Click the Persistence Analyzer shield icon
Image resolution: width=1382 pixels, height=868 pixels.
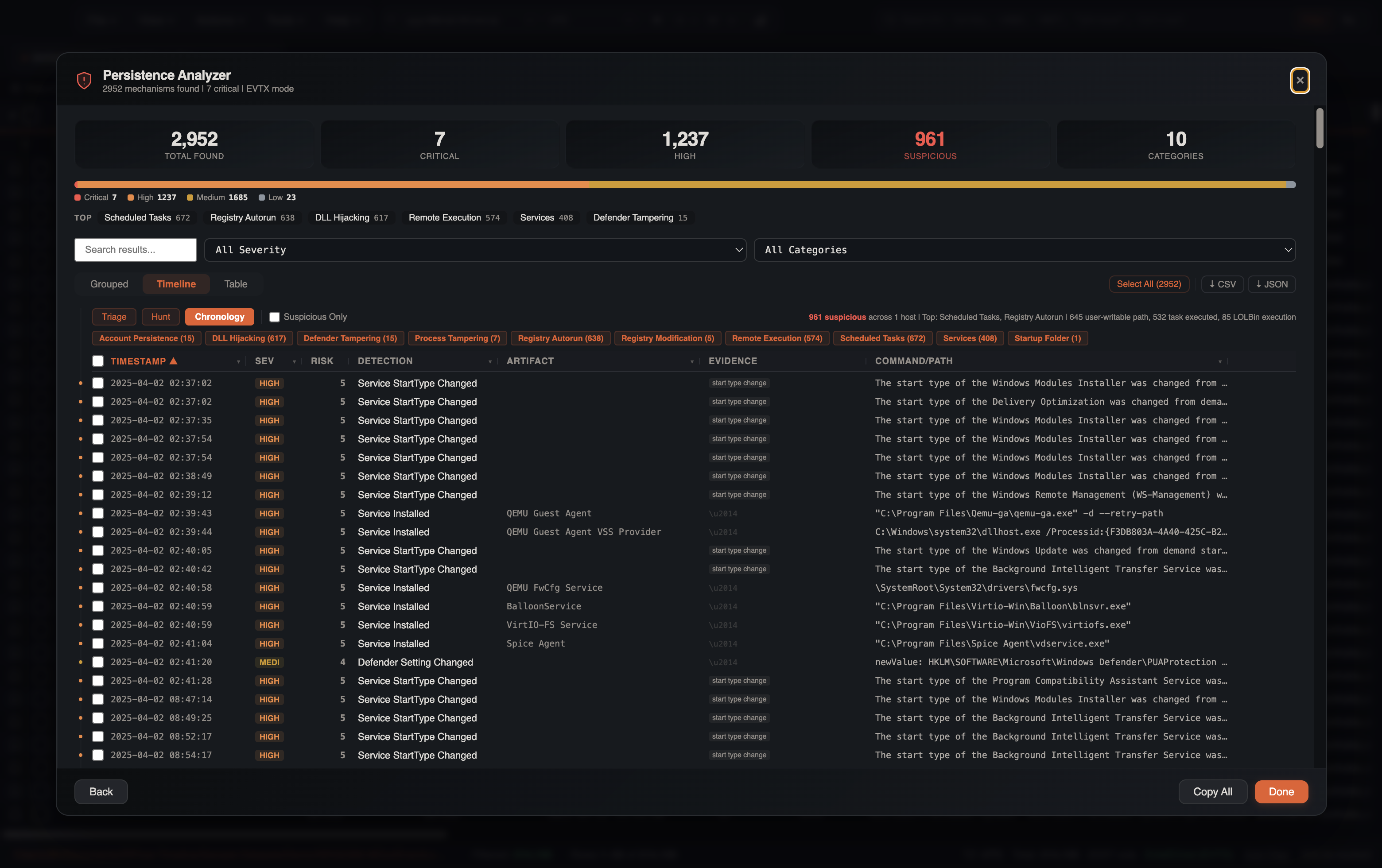84,80
